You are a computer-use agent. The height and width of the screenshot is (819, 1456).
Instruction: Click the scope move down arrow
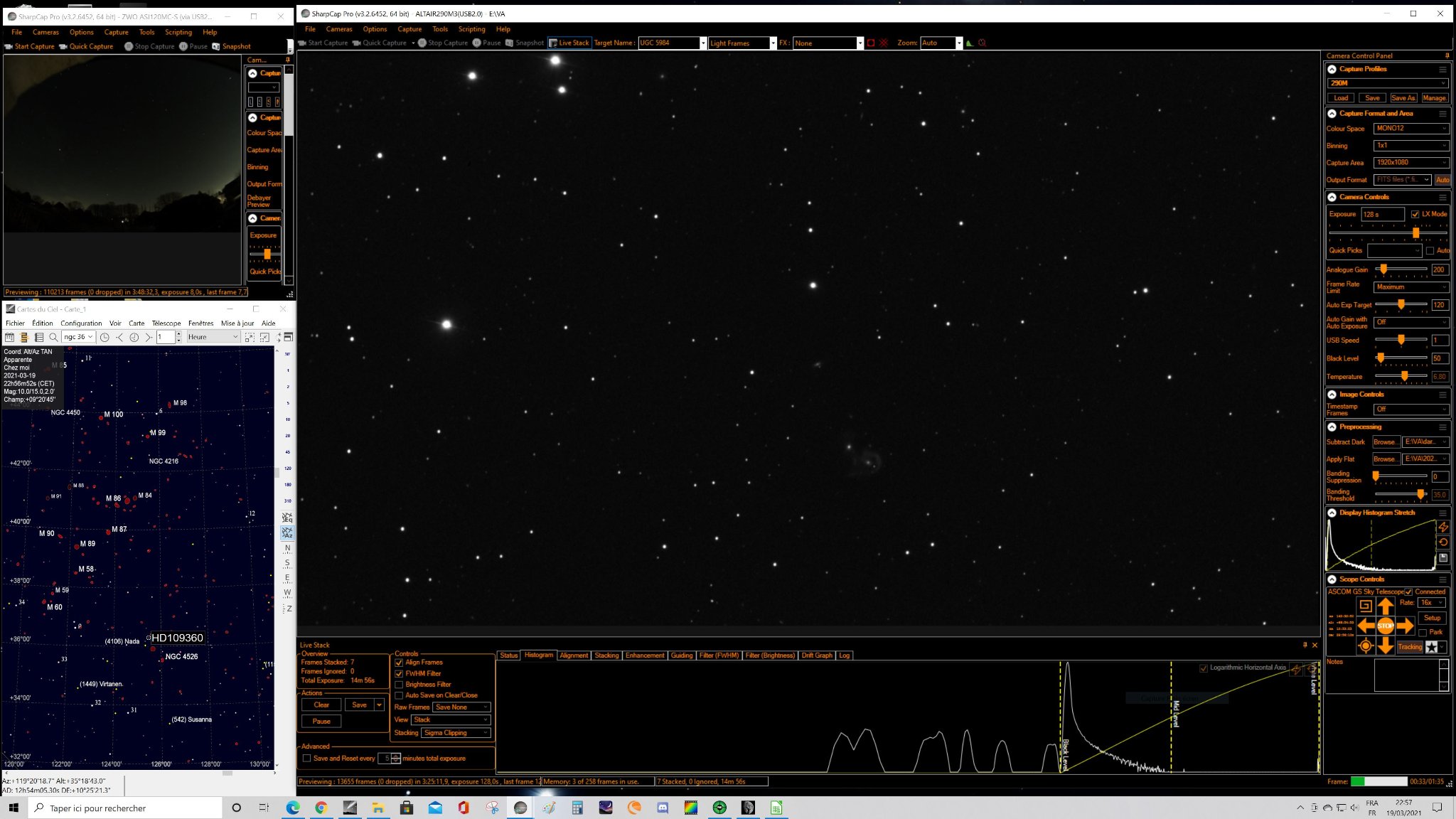[1385, 646]
